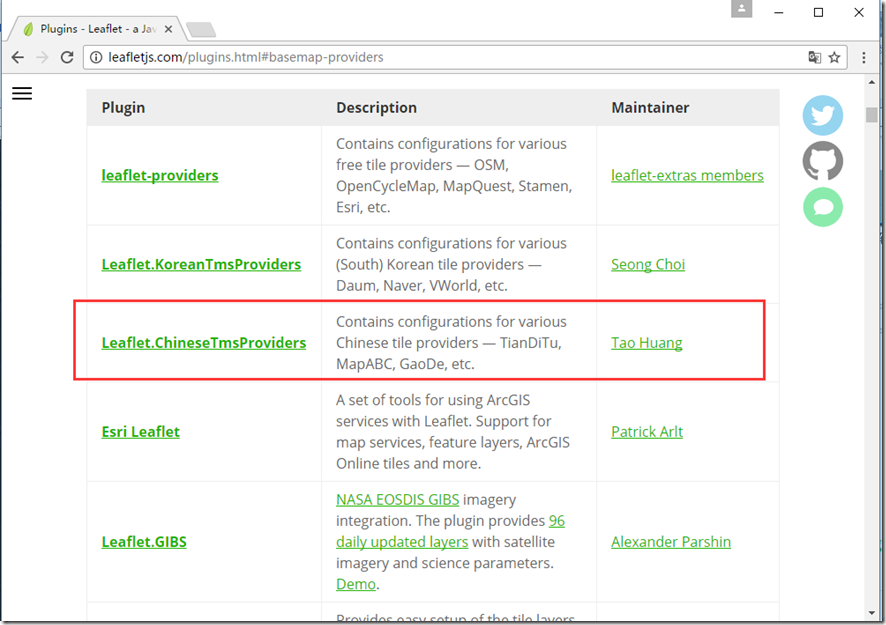Open a new tab with the new-tab button

click(x=201, y=29)
